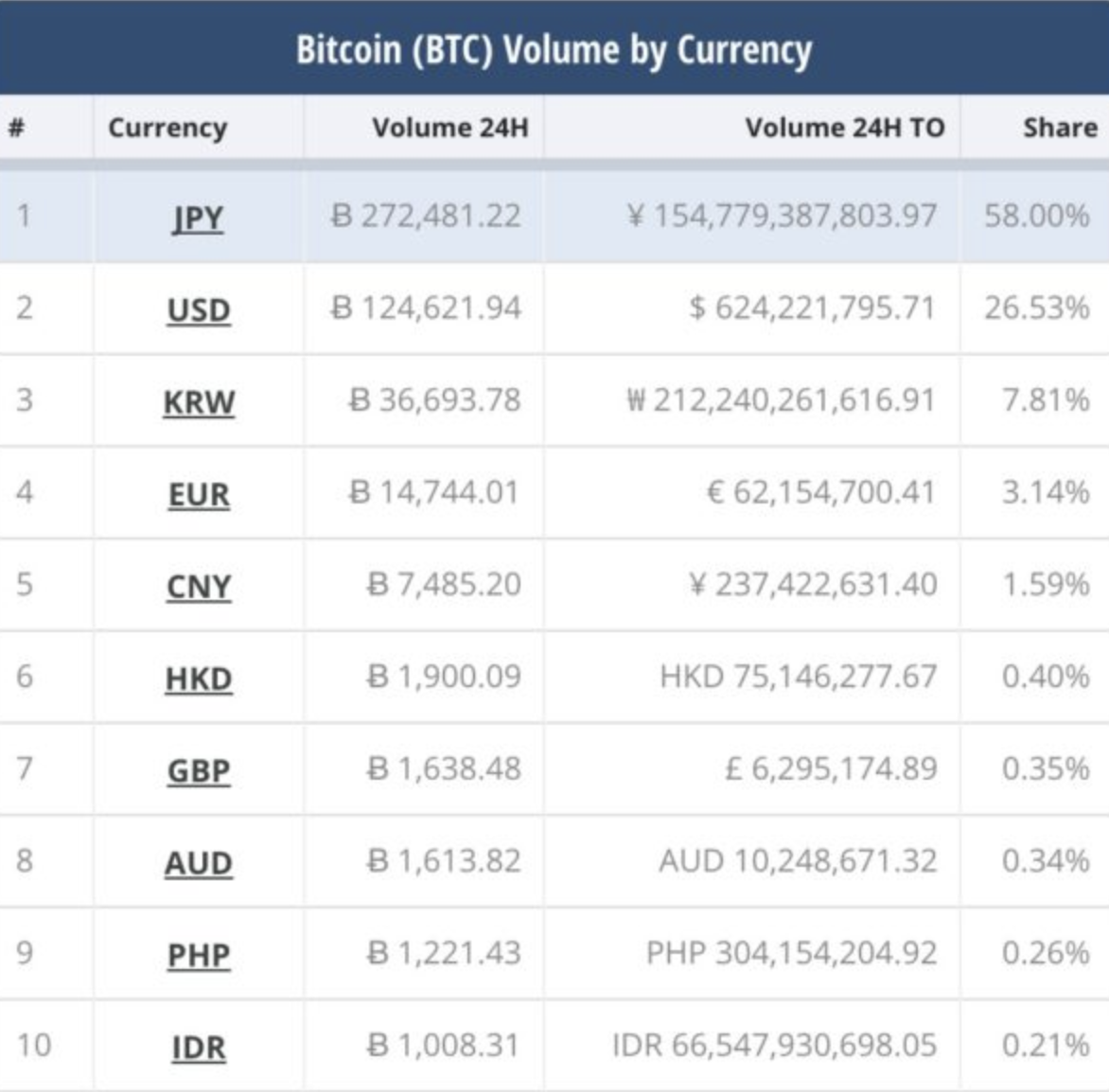
Task: Select rank number 5 in the CNY row
Action: [24, 584]
